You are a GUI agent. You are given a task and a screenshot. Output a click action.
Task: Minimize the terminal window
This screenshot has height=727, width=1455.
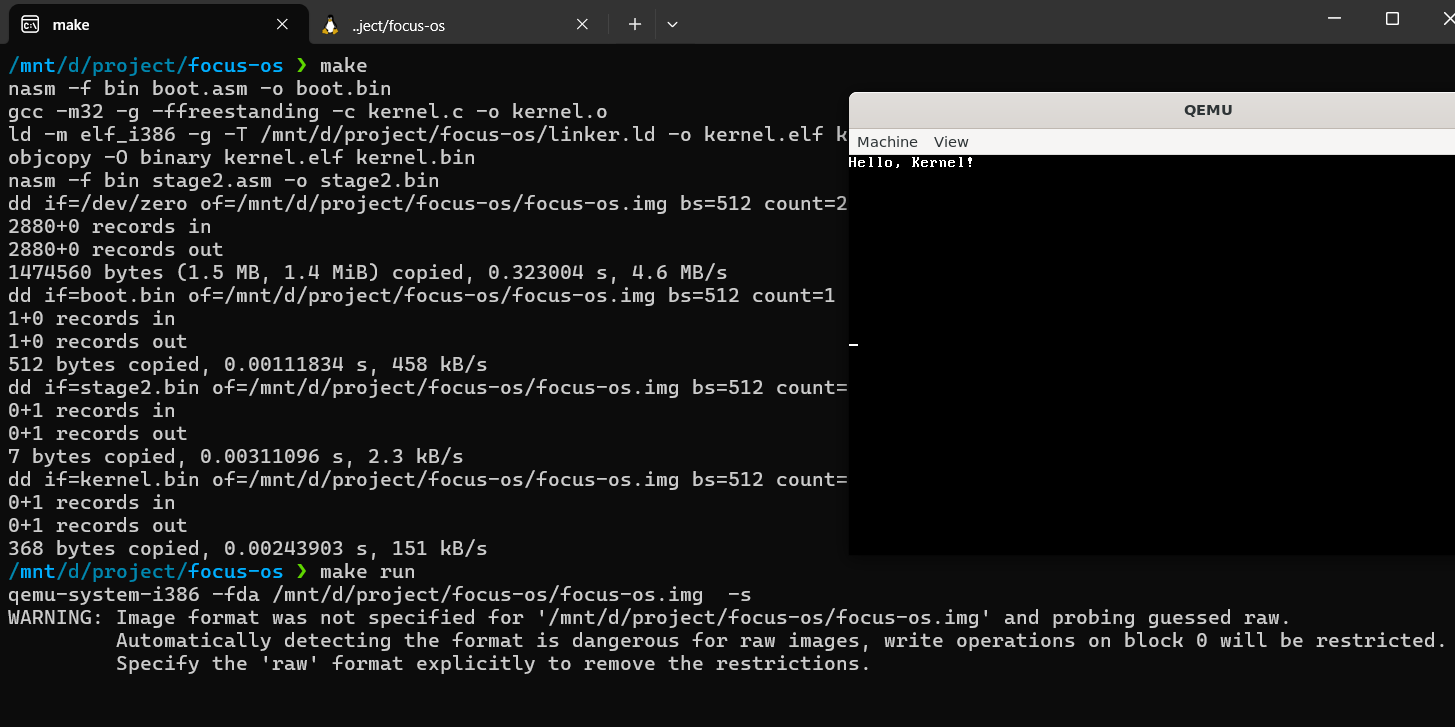tap(1332, 19)
